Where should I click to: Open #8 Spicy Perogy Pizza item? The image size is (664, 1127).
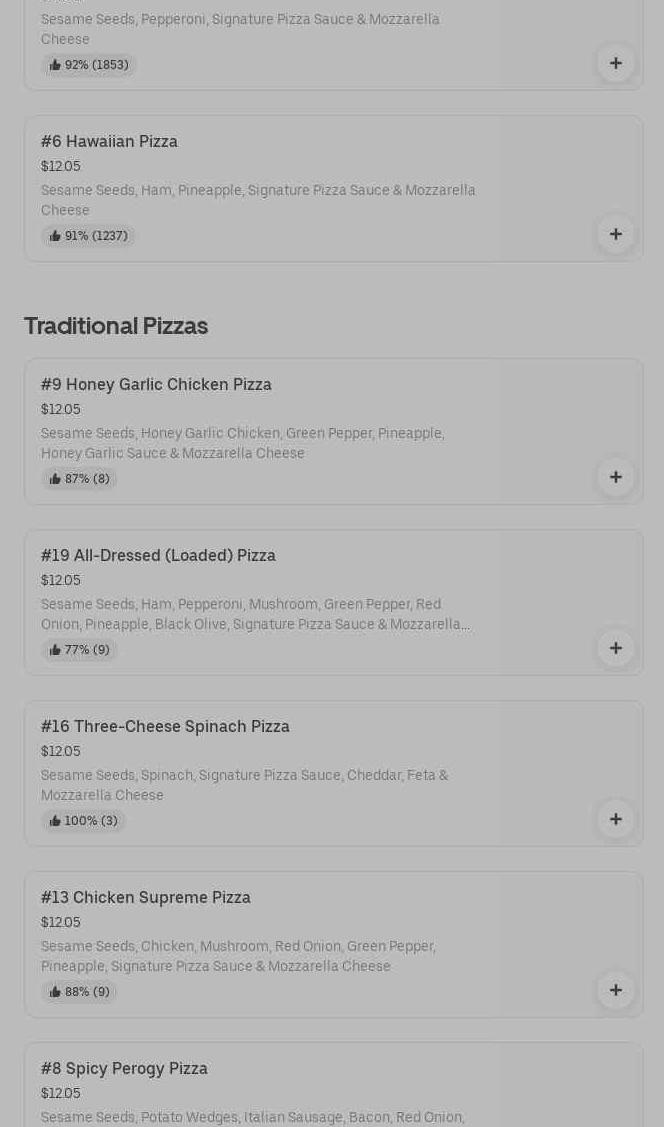click(124, 1068)
